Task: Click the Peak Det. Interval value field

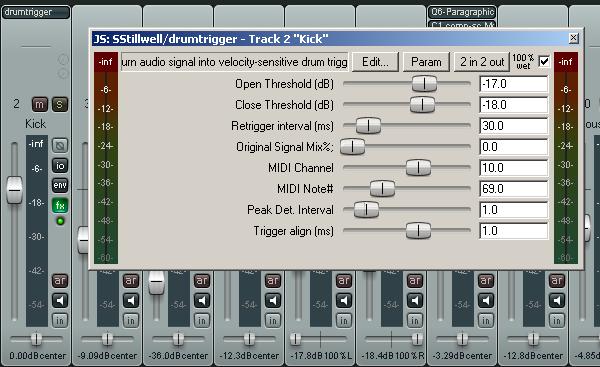Action: coord(514,210)
